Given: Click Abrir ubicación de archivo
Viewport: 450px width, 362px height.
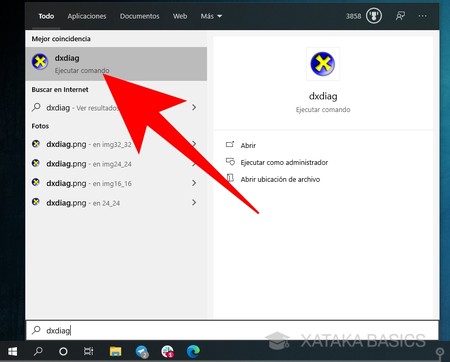Looking at the screenshot, I should pos(280,179).
